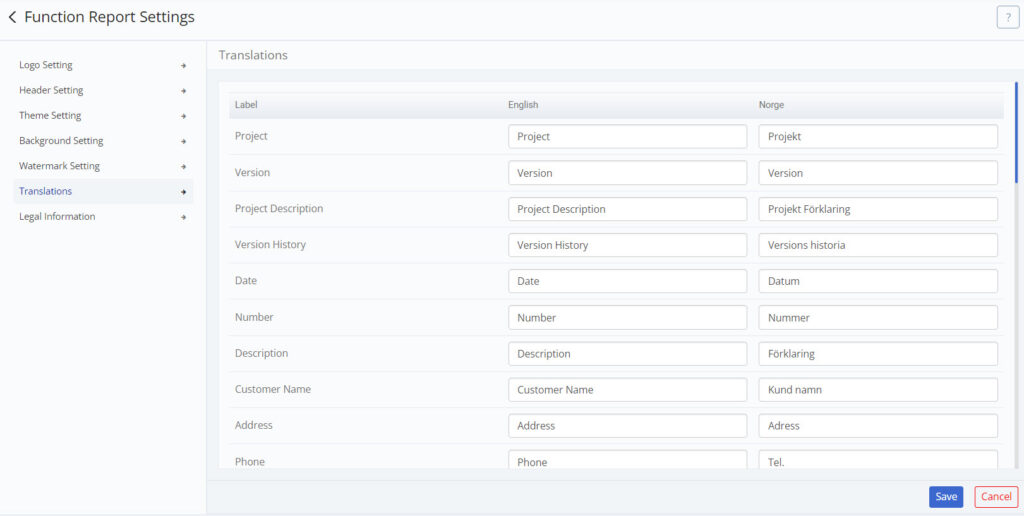The height and width of the screenshot is (516, 1024).
Task: Click the English field for Customer Name
Action: pos(628,389)
